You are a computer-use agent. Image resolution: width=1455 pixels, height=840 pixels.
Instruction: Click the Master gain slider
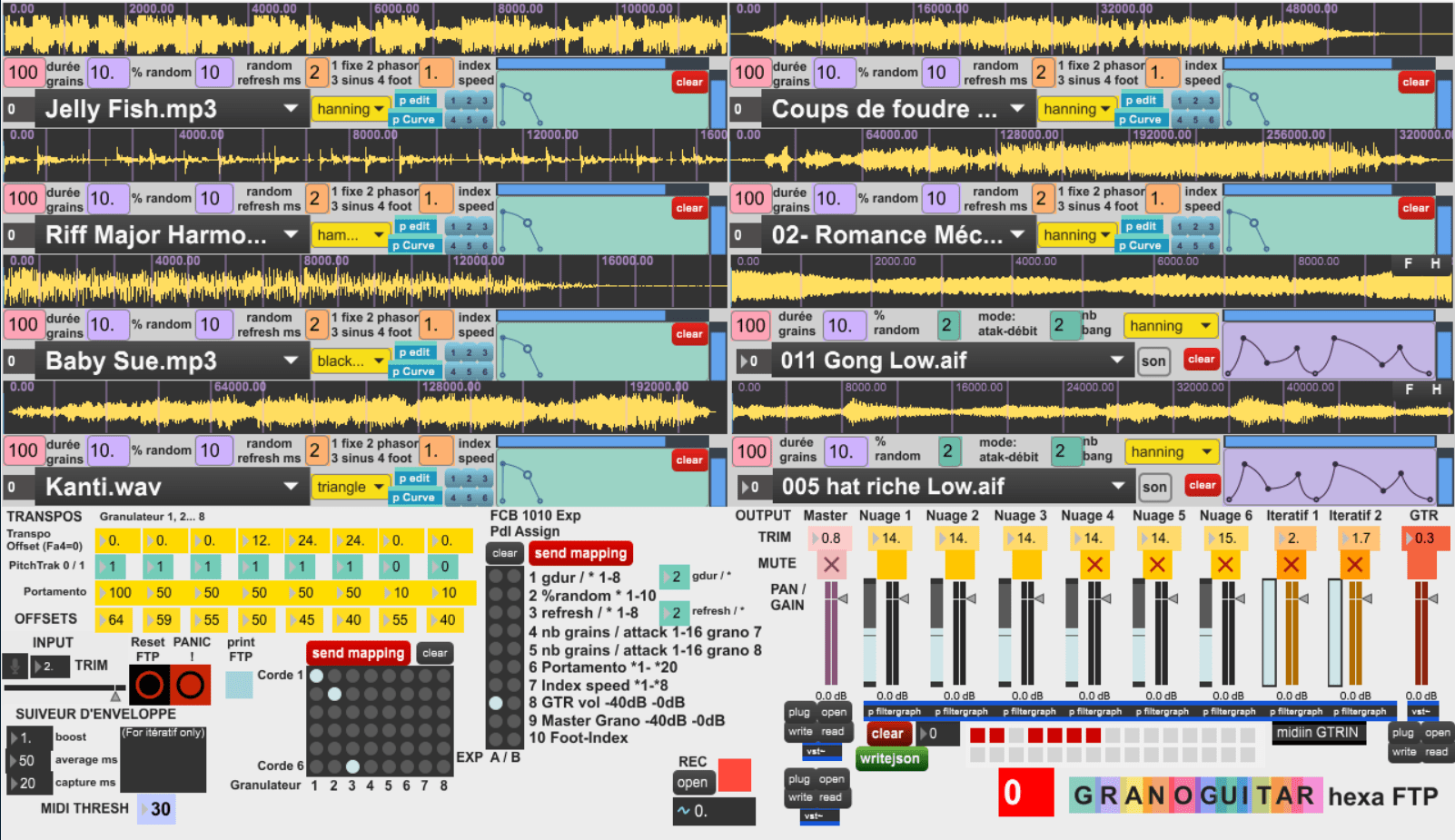(830, 636)
